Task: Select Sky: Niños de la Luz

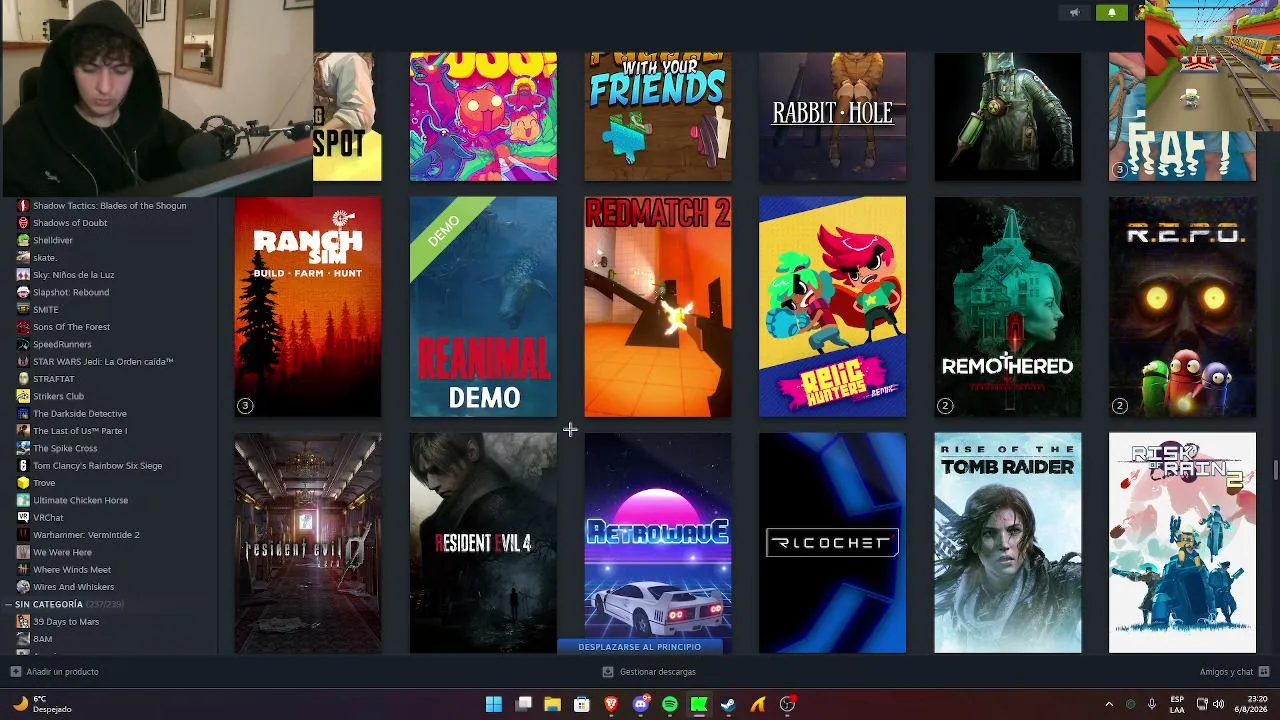Action: tap(74, 275)
